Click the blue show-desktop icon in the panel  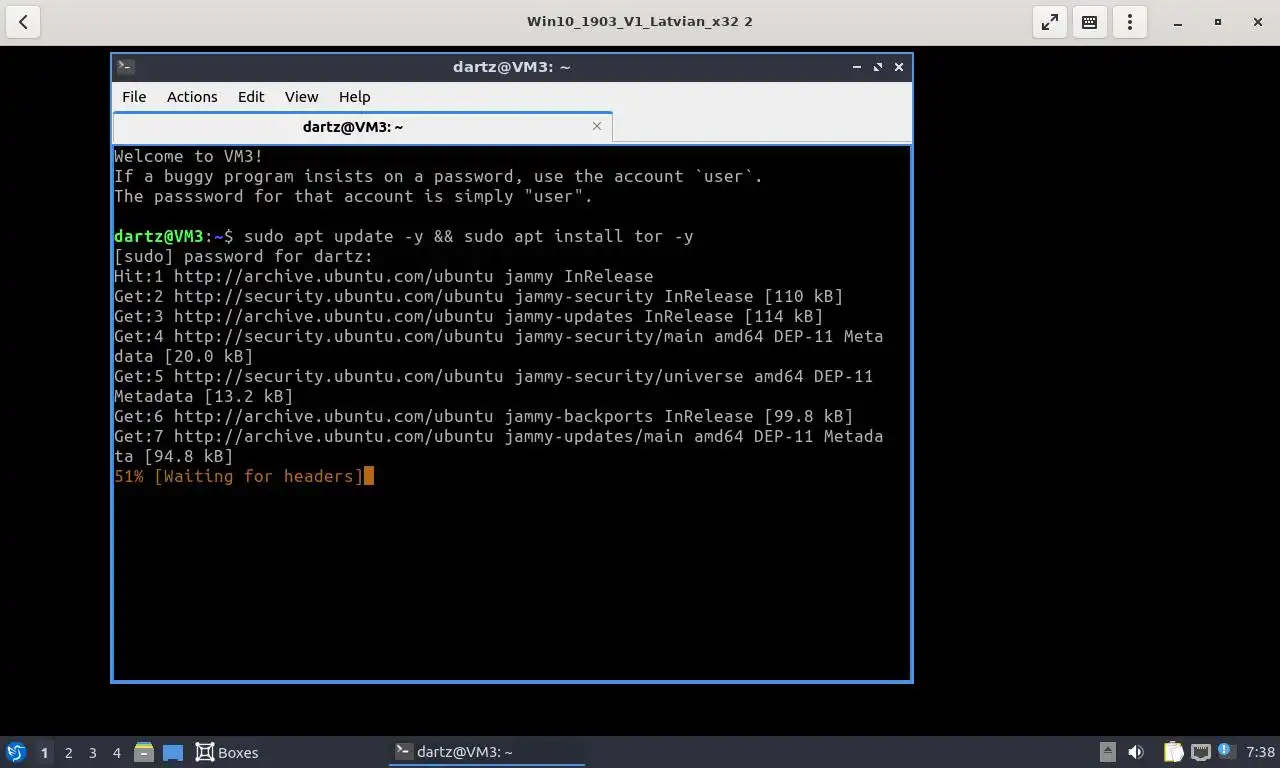173,752
